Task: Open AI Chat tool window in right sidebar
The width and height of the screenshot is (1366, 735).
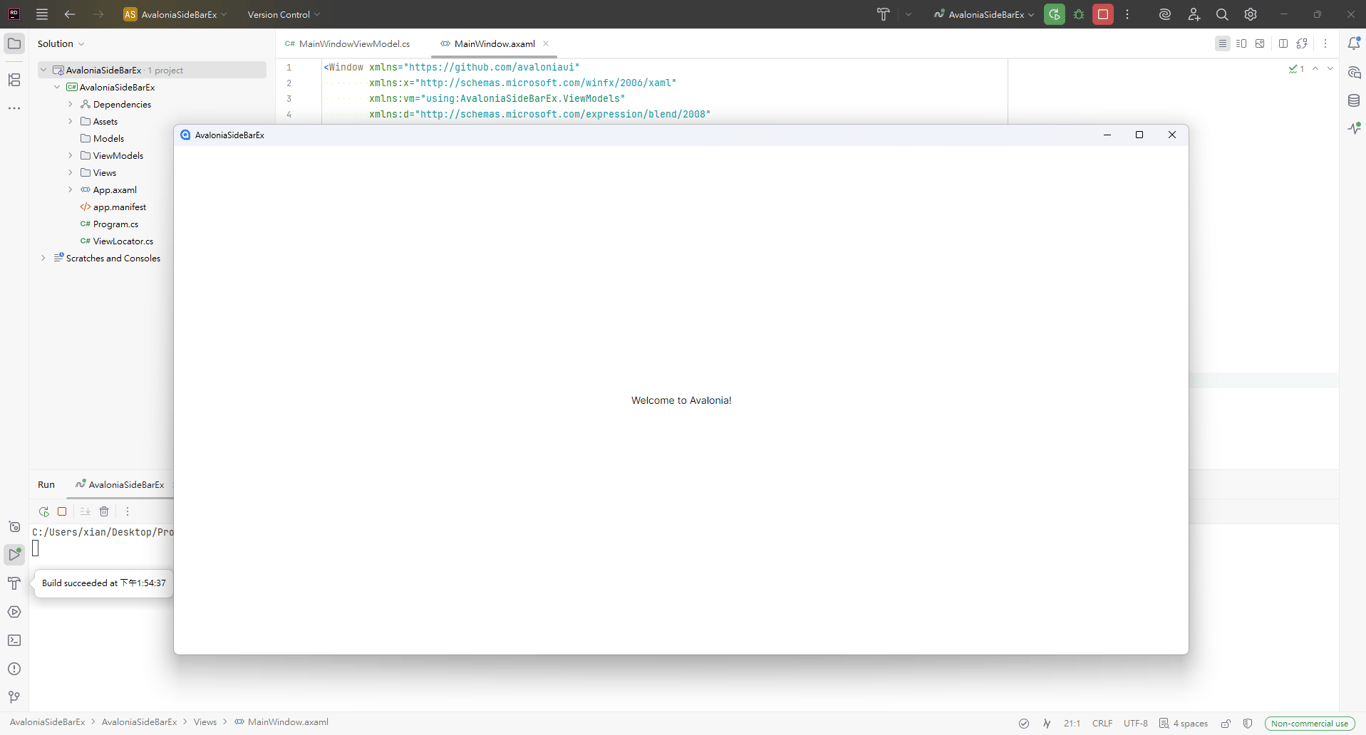Action: [x=1354, y=73]
